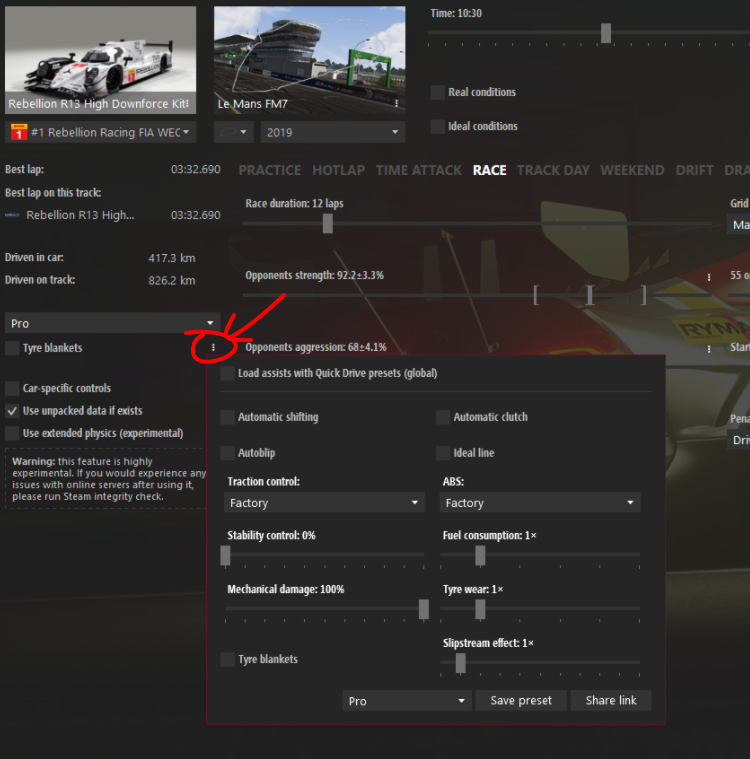Enable Real conditions checkbox

[x=438, y=92]
